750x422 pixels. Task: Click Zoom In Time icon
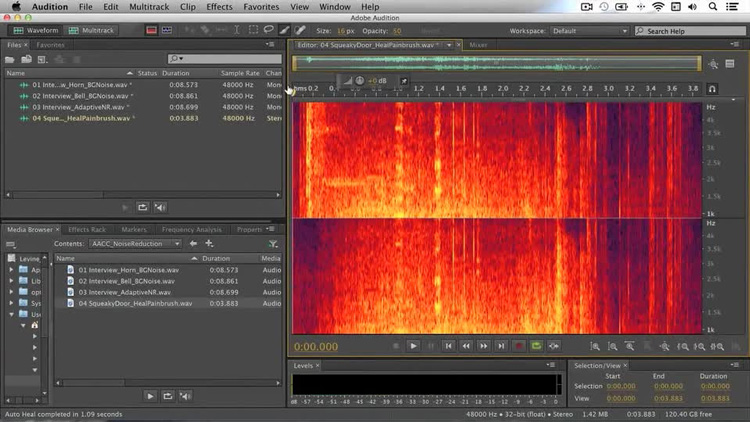tap(630, 346)
